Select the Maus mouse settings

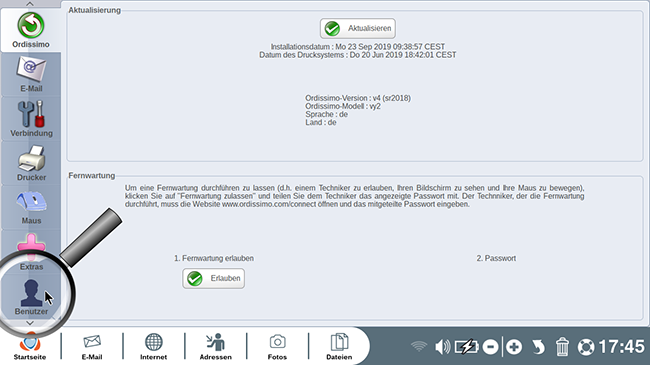[x=31, y=207]
